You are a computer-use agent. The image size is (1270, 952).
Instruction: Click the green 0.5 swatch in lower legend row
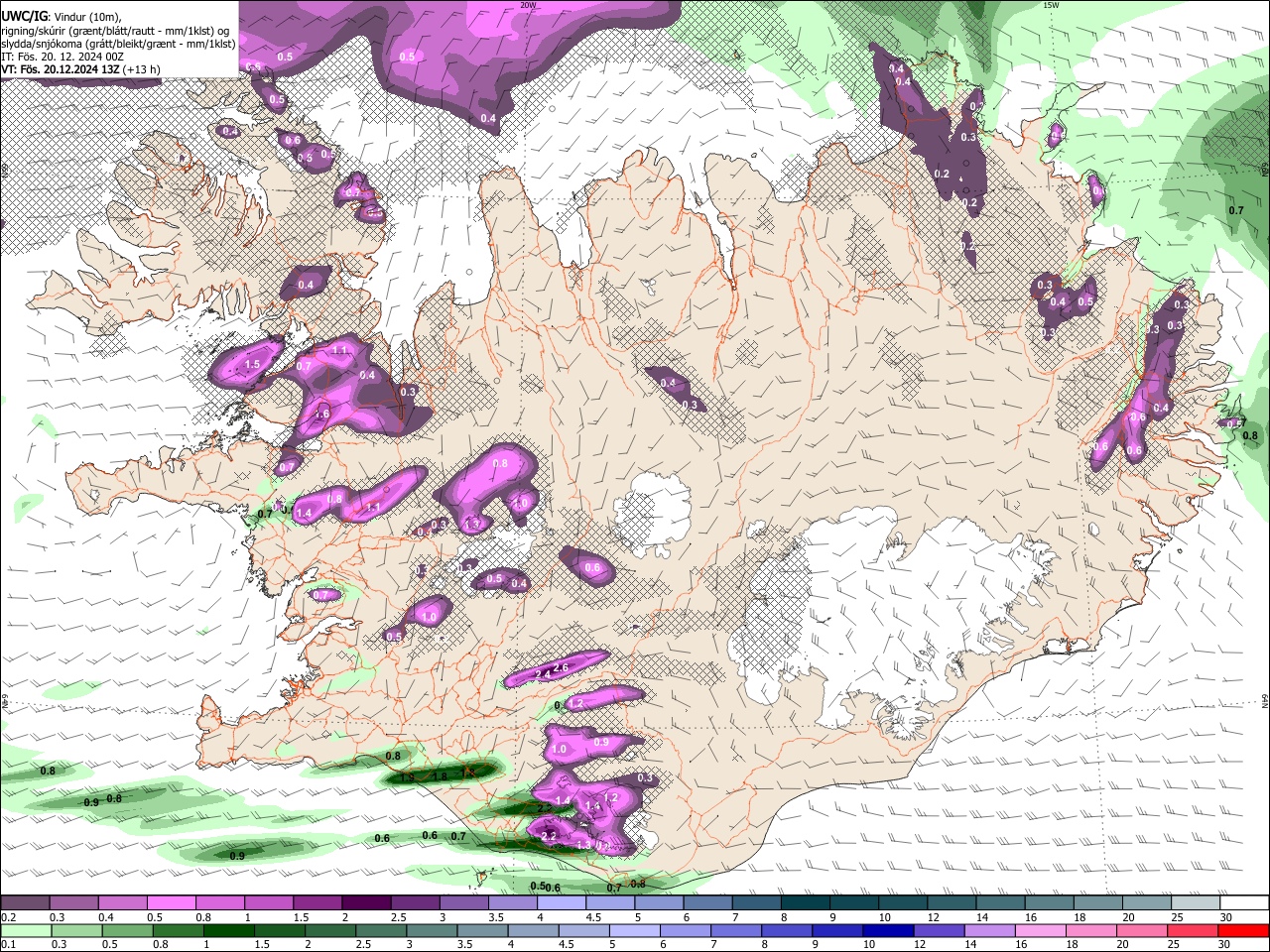point(127,931)
